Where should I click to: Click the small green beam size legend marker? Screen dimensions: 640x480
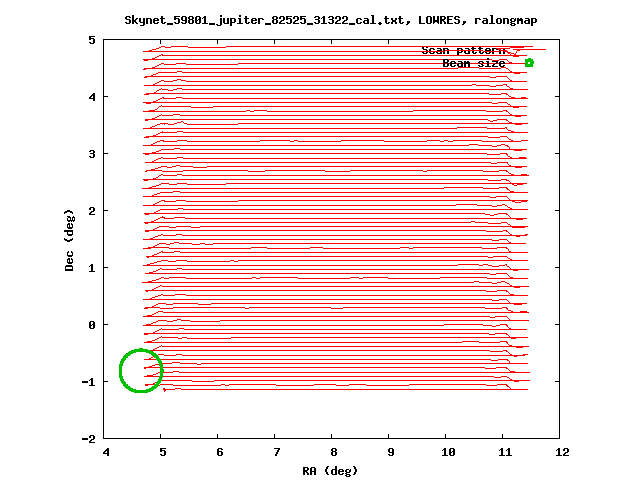coord(529,63)
